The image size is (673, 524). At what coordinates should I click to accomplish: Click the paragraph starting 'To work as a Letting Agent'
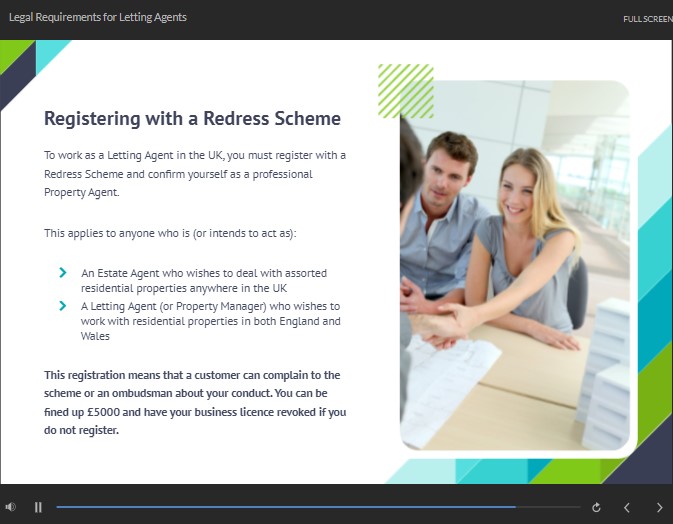[195, 173]
